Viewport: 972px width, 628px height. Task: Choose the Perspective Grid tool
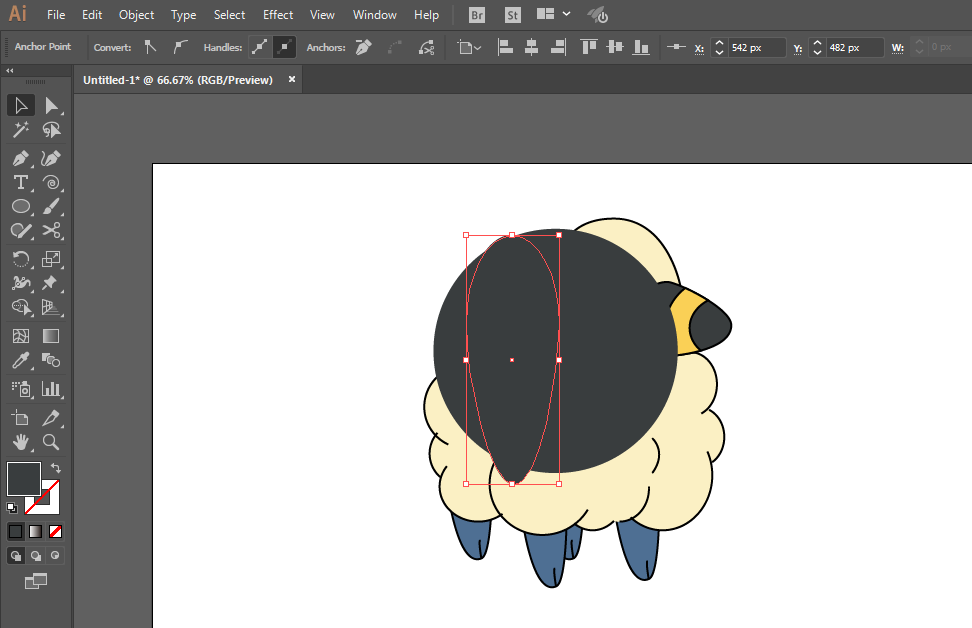point(51,307)
